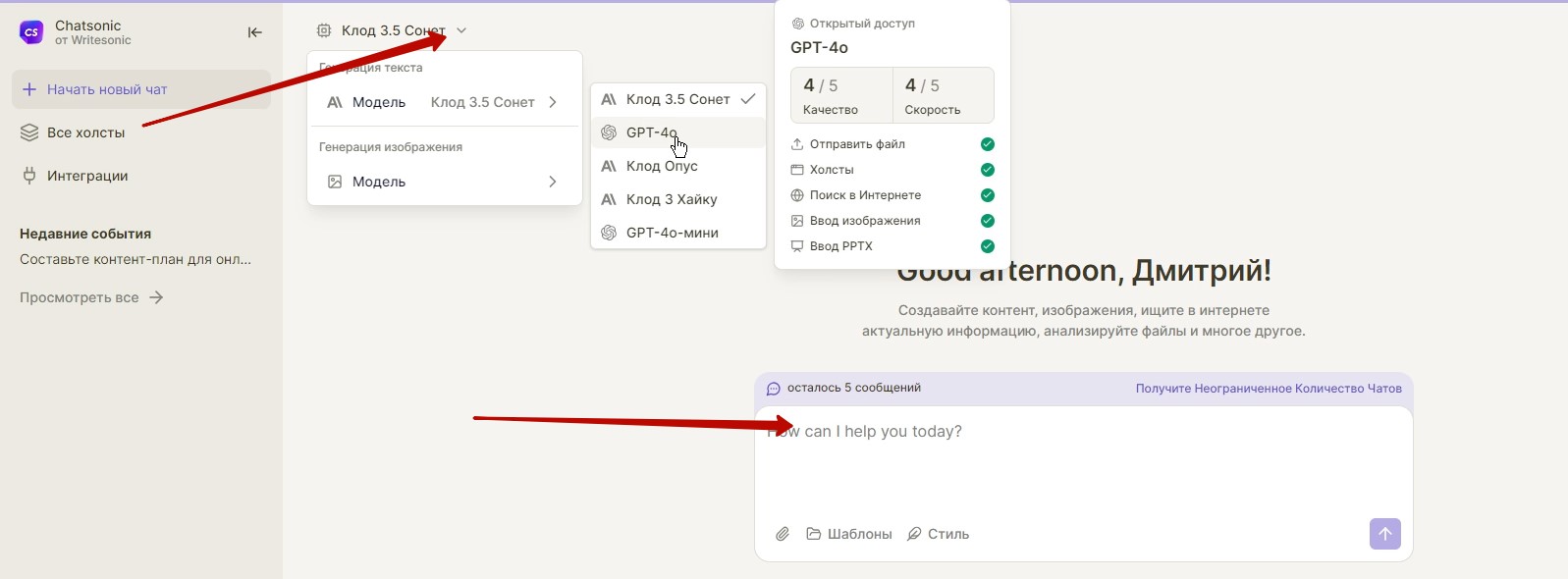The width and height of the screenshot is (1568, 579).
Task: Click the green checkmark next to Поиск в Интернете
Action: 987,195
